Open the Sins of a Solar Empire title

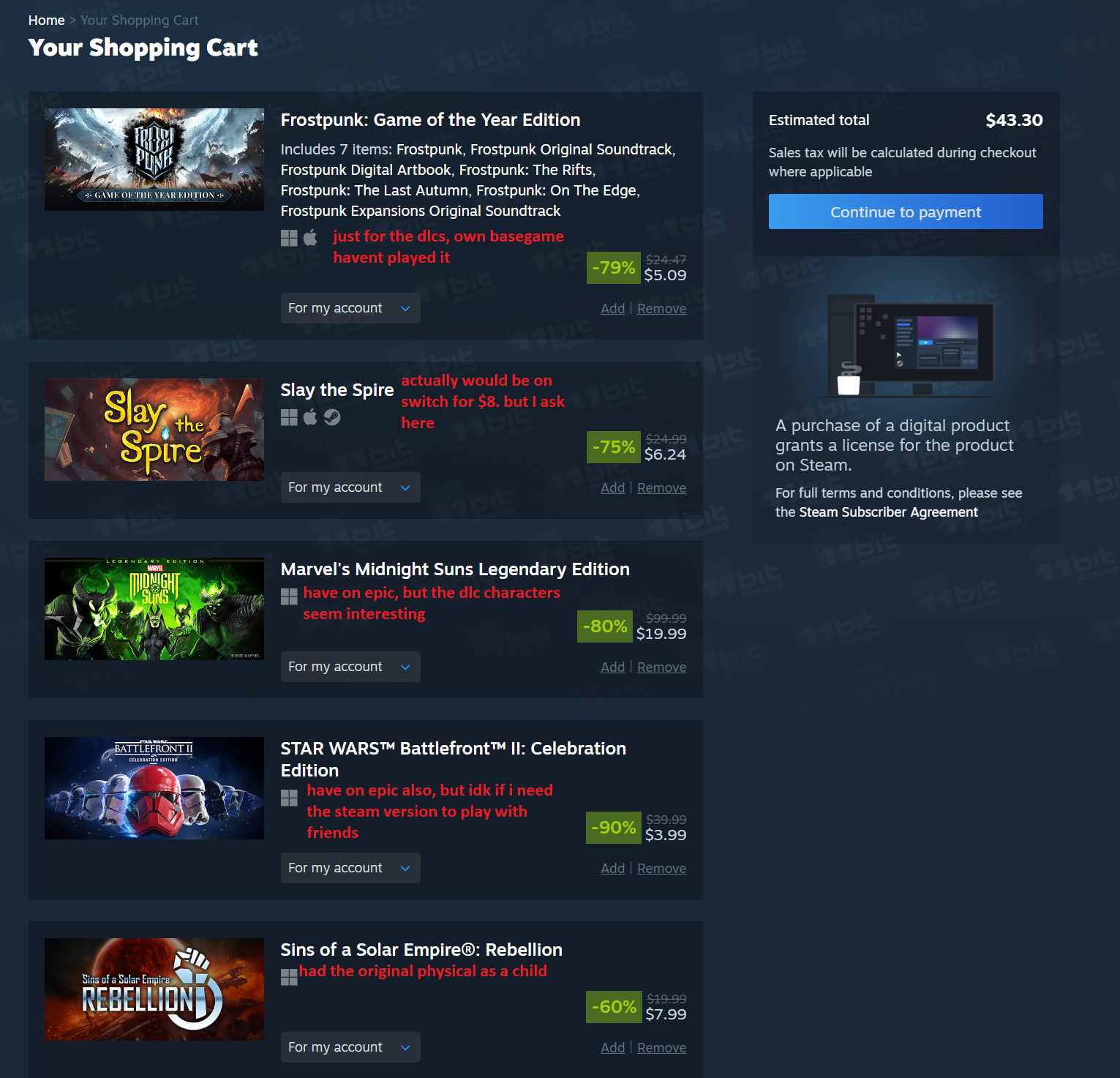point(421,949)
